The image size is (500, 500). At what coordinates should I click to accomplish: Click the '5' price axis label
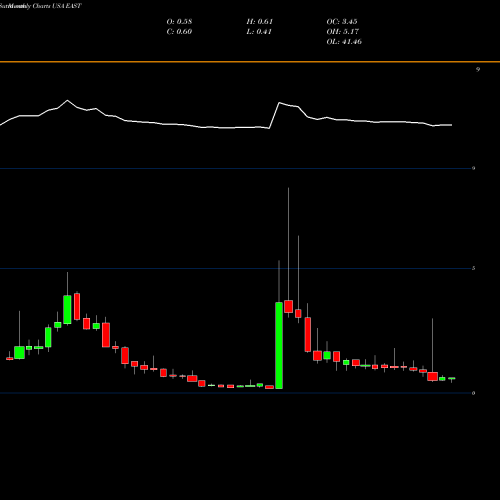point(473,268)
